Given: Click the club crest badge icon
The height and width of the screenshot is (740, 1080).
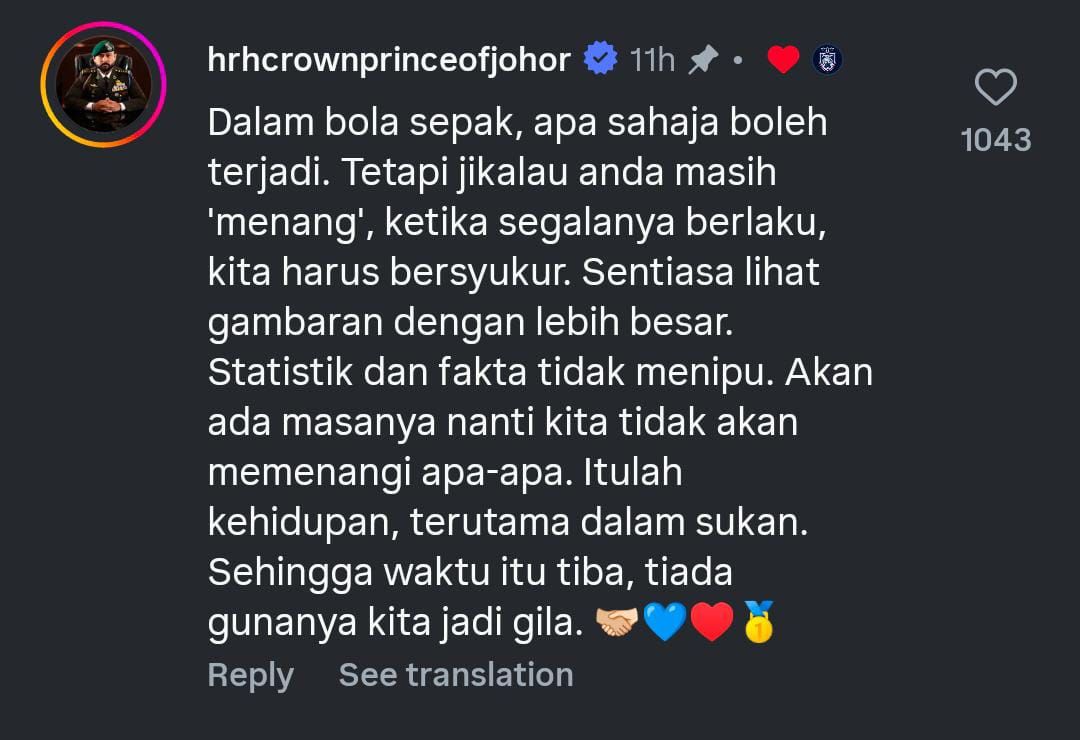Looking at the screenshot, I should tap(827, 60).
